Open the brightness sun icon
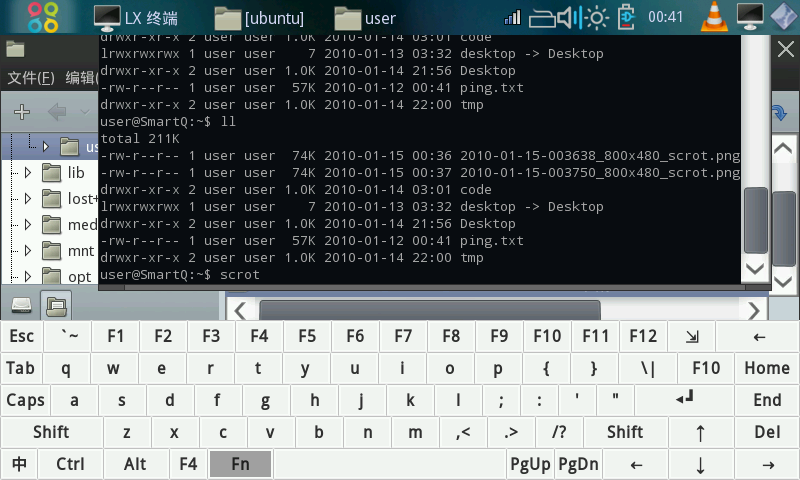Image resolution: width=800 pixels, height=480 pixels. pyautogui.click(x=597, y=17)
